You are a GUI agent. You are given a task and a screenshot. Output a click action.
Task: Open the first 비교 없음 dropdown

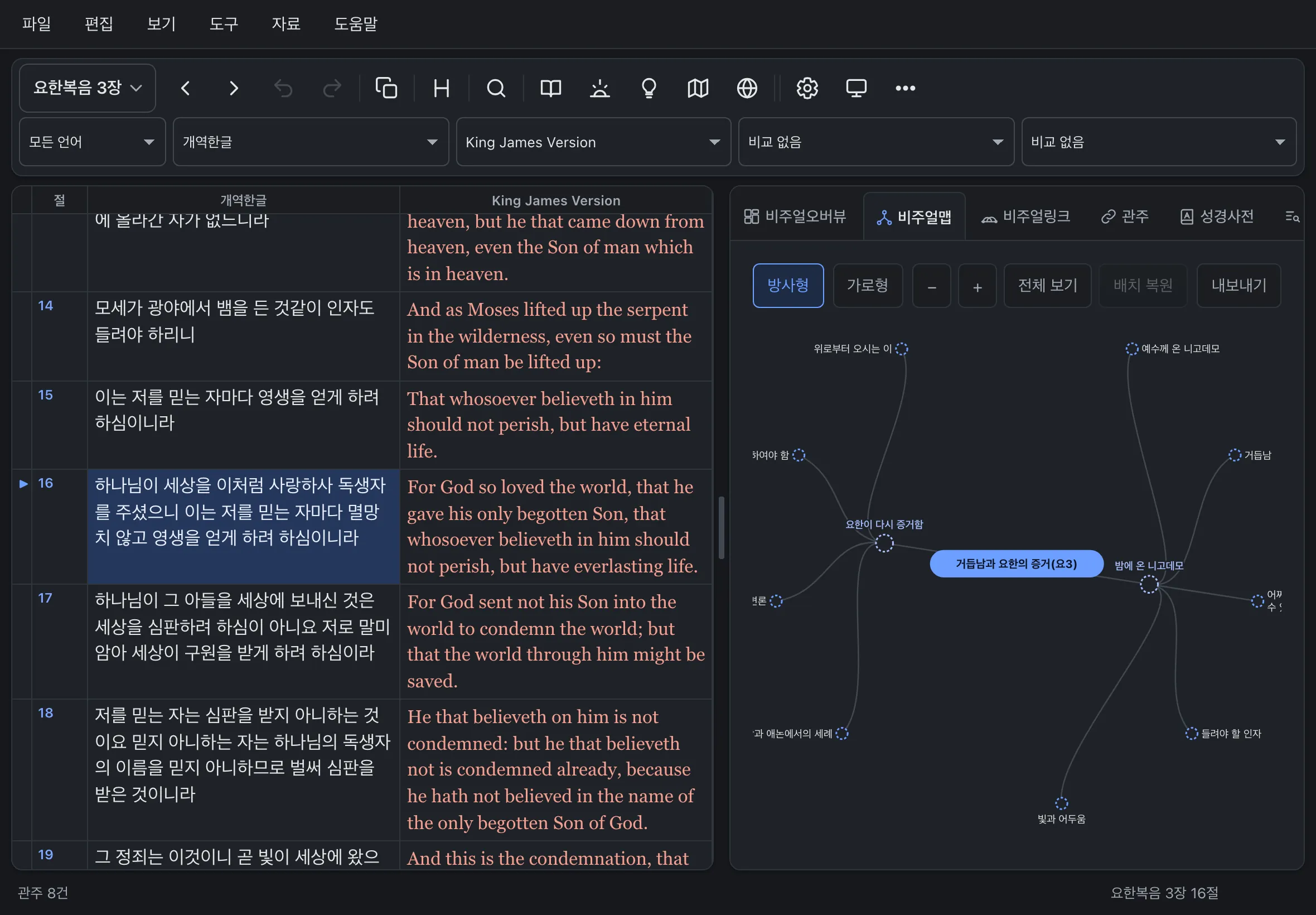[x=876, y=142]
